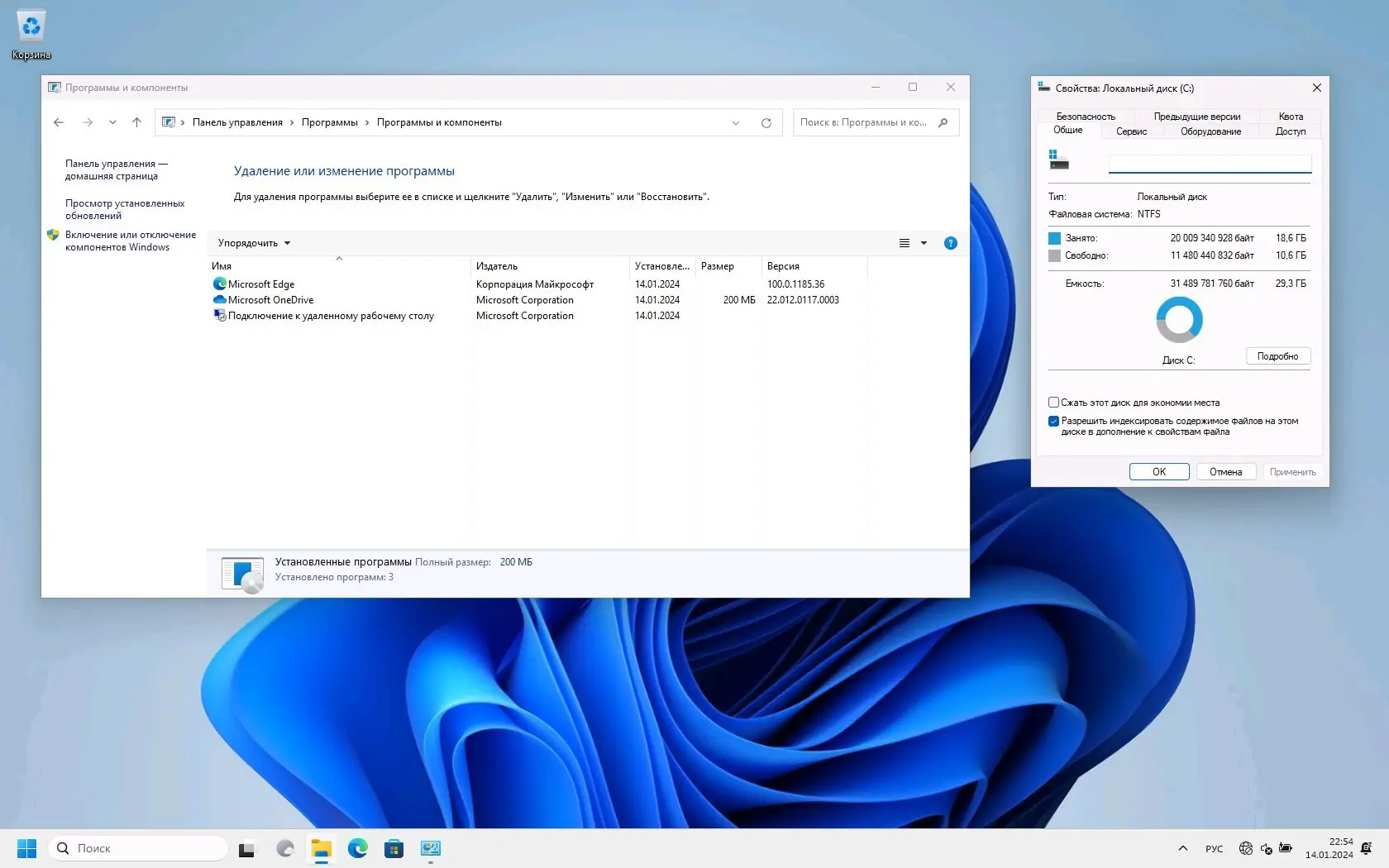The image size is (1389, 868).
Task: Click Программы и компоненты breadcrumb
Action: tap(439, 122)
